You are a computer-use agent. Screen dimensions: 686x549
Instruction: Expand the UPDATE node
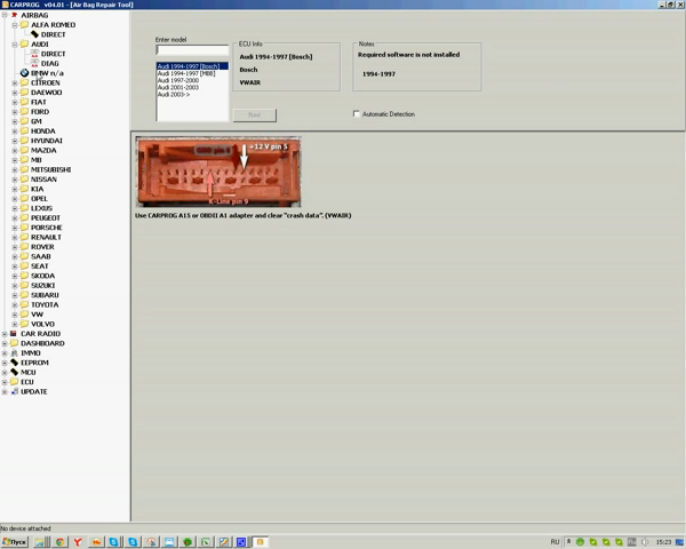[x=4, y=392]
